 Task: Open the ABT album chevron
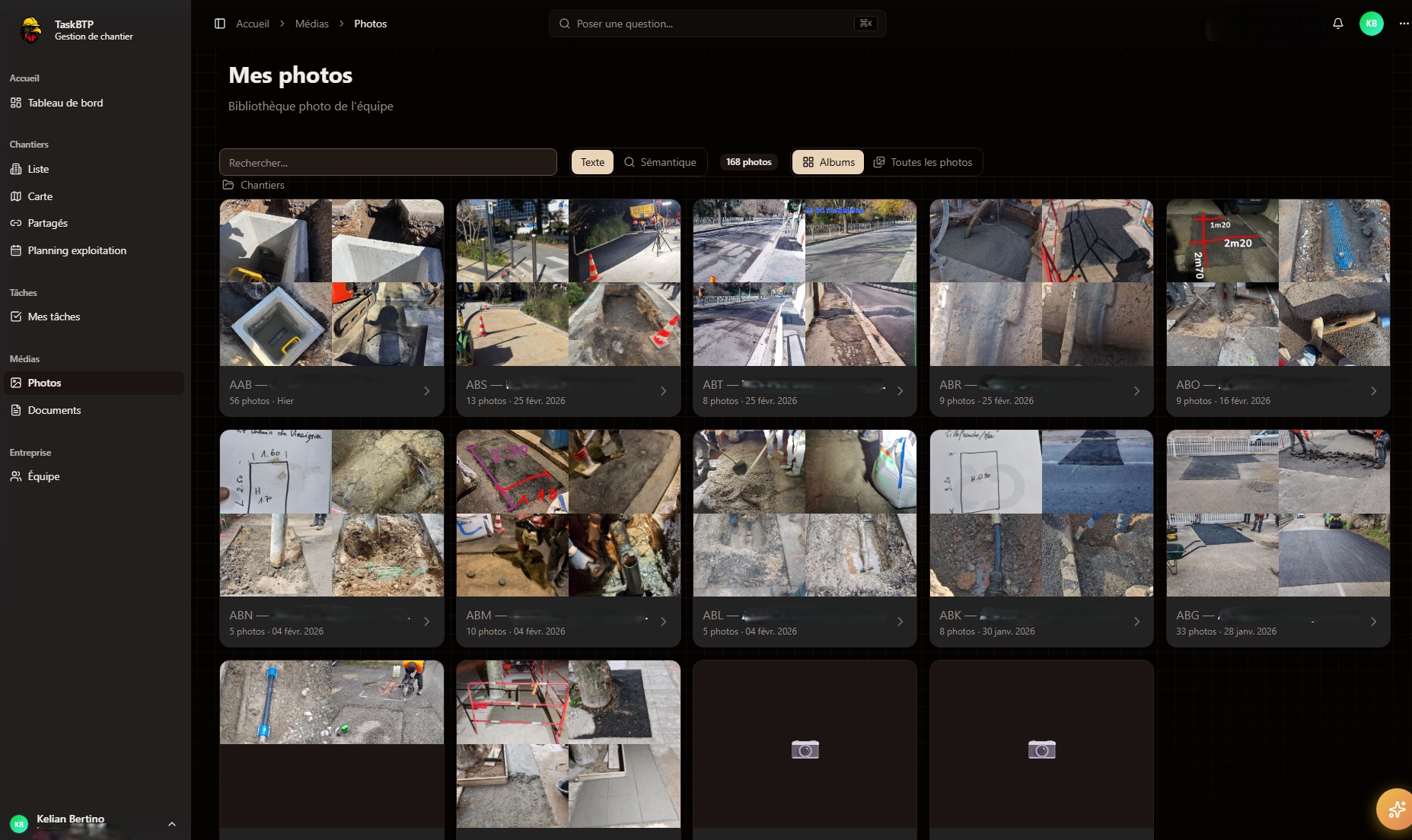click(900, 391)
